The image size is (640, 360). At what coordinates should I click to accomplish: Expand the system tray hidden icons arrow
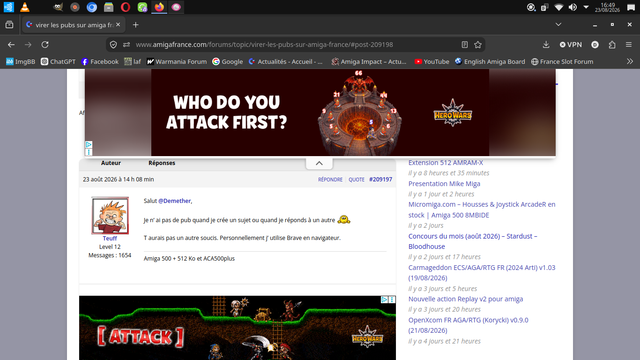(586, 7)
